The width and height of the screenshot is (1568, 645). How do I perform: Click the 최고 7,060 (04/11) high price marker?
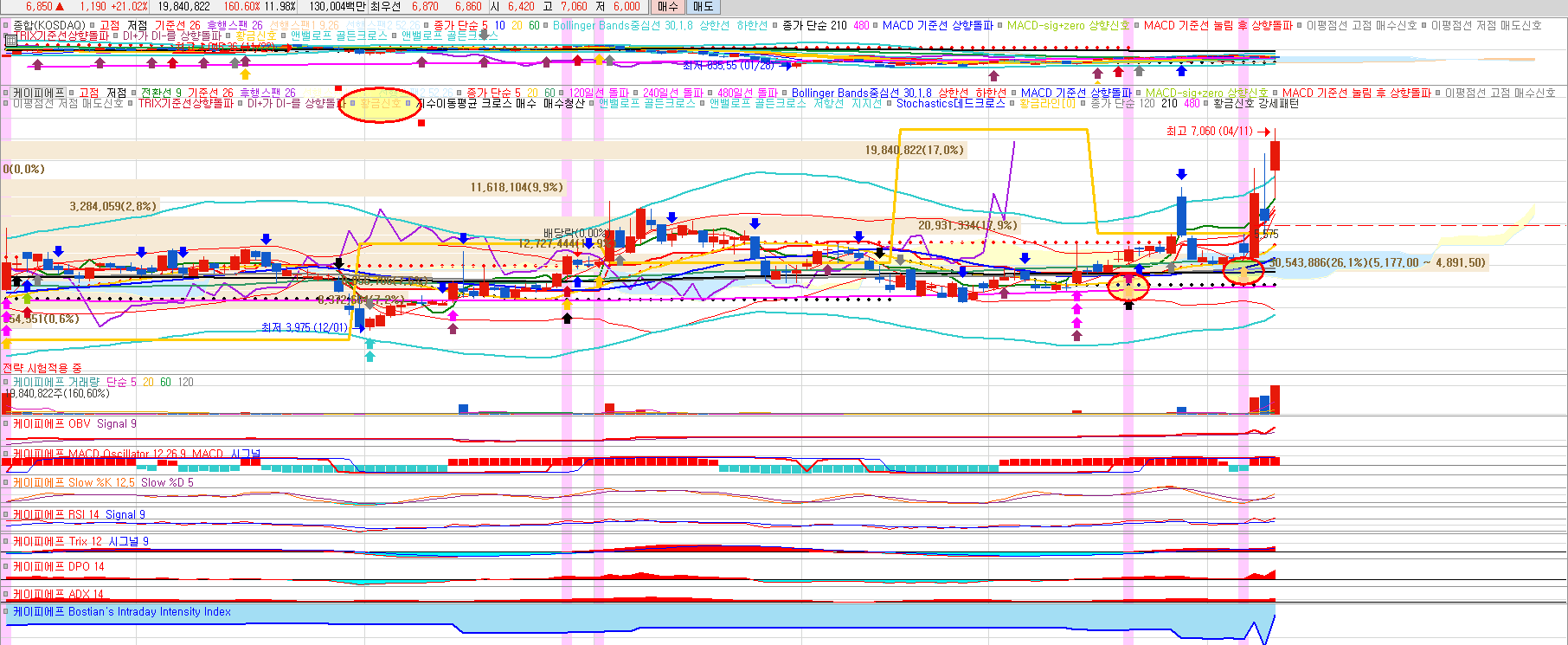(x=1209, y=132)
